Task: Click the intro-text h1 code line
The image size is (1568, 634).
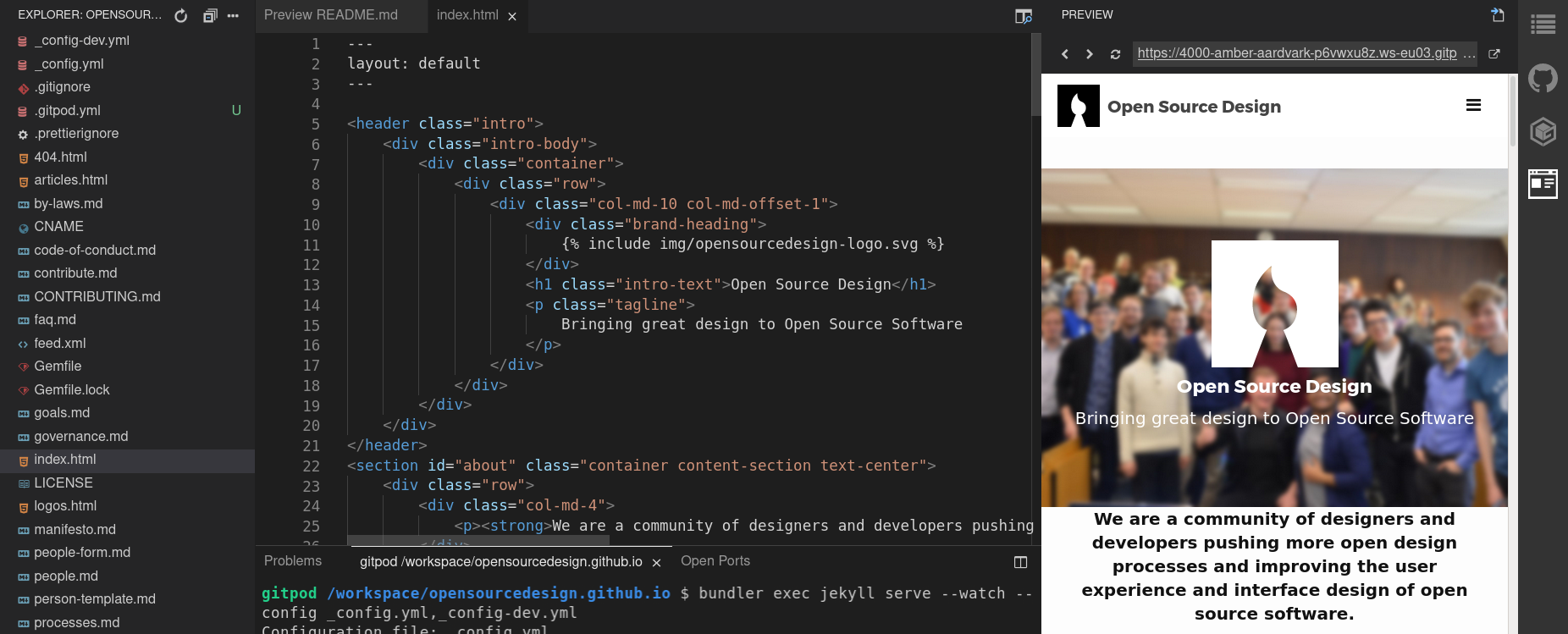Action: click(731, 284)
